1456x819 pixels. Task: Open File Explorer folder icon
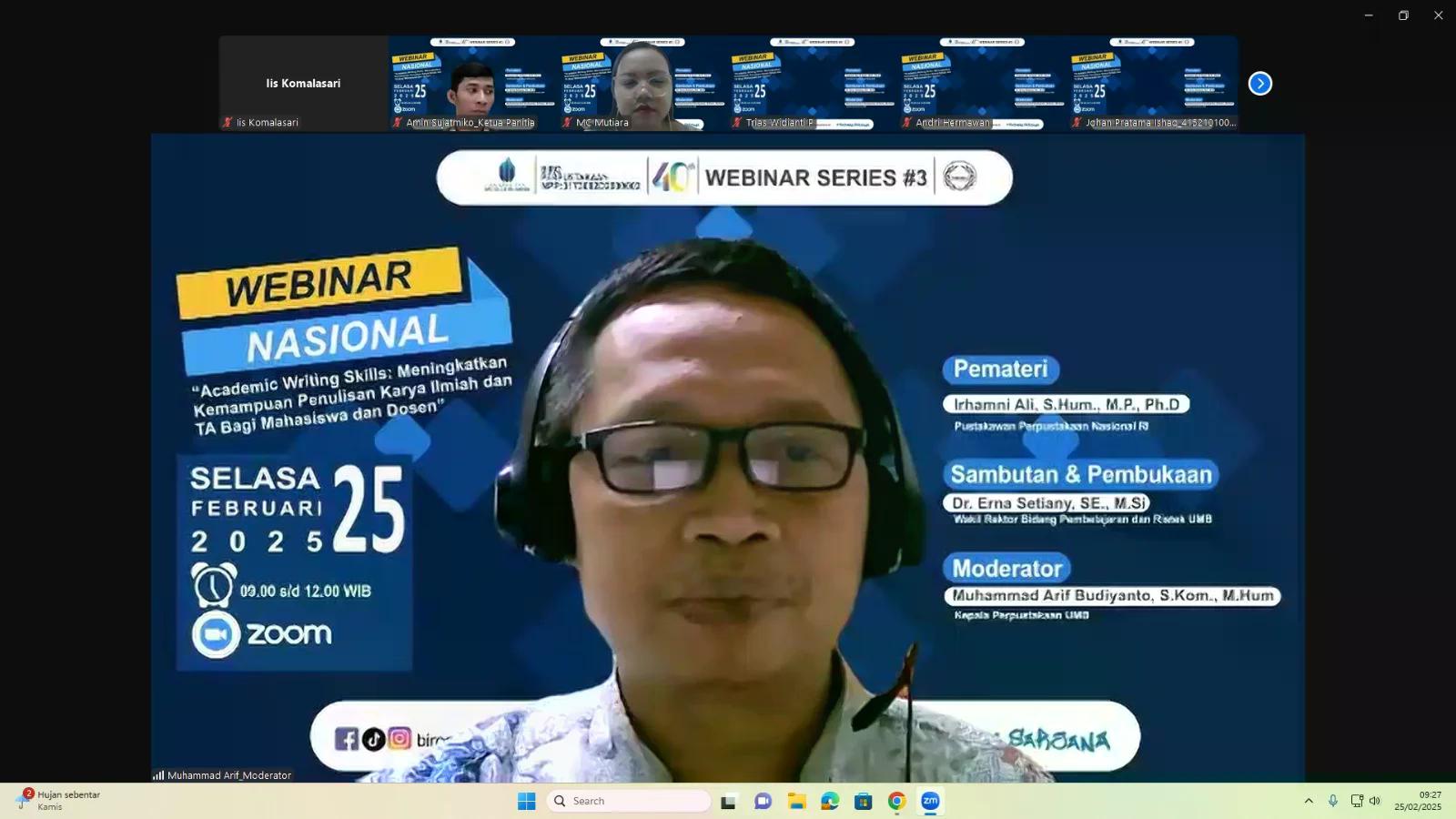(796, 801)
